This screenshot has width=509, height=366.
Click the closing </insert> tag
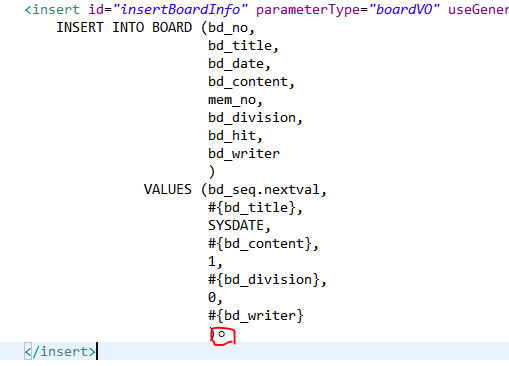tap(60, 351)
